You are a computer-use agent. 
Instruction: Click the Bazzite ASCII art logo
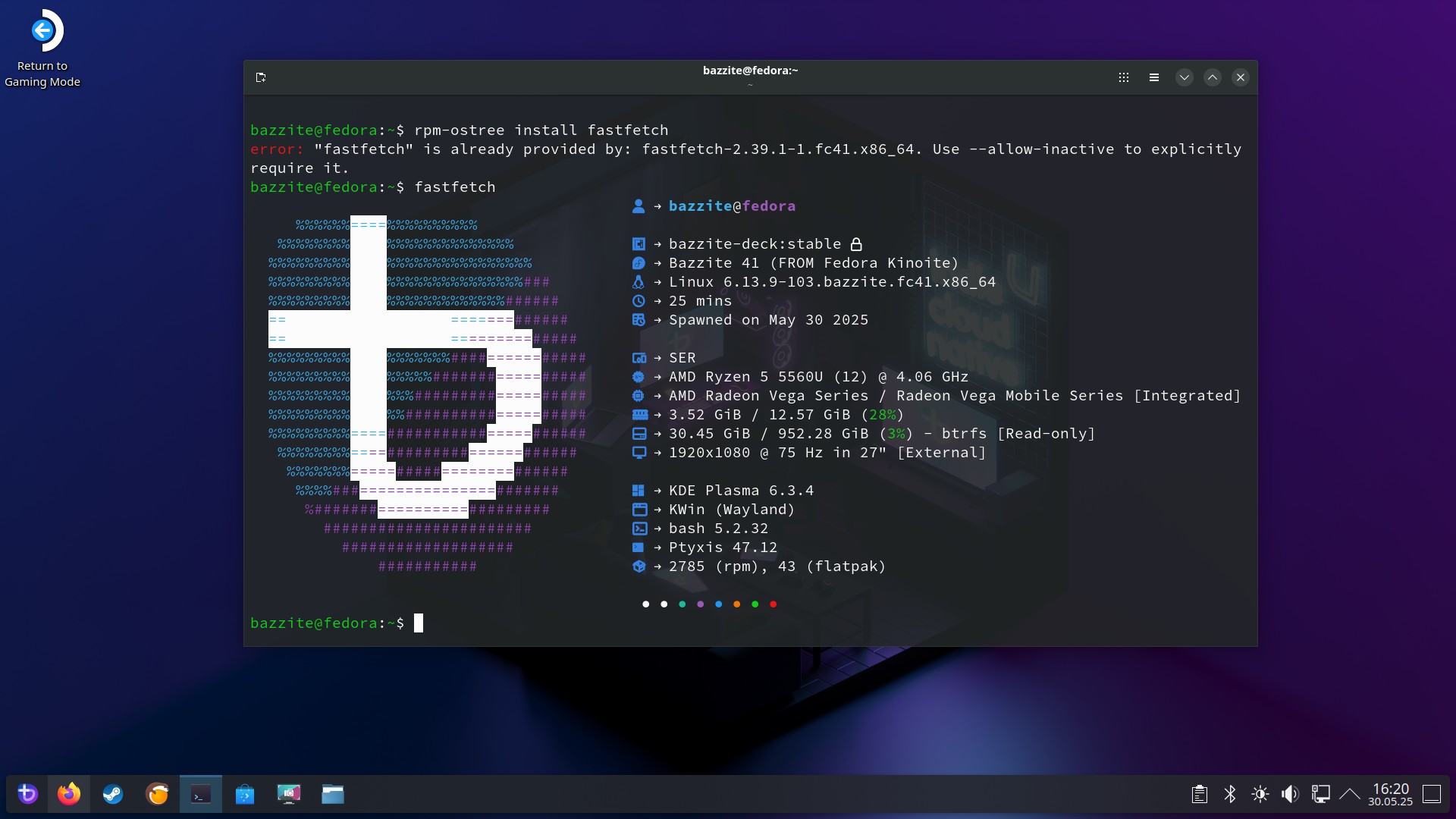pos(427,395)
